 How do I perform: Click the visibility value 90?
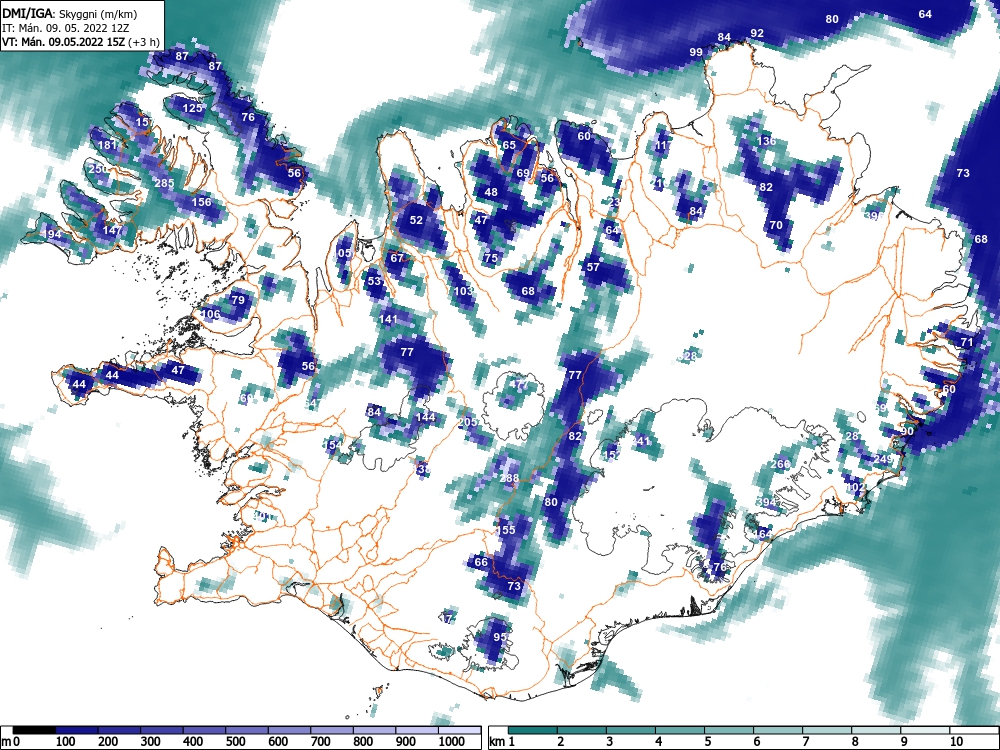coord(907,431)
